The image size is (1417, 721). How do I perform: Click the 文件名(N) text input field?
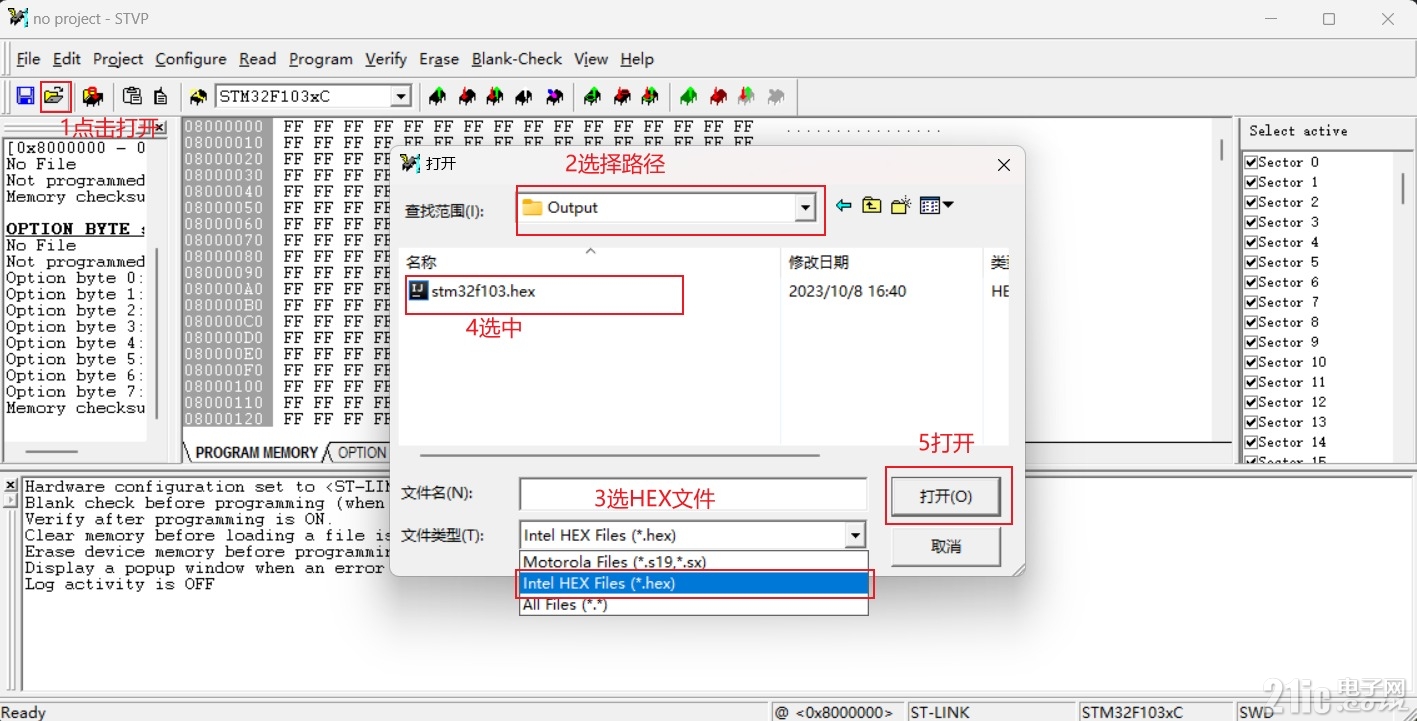tap(693, 493)
